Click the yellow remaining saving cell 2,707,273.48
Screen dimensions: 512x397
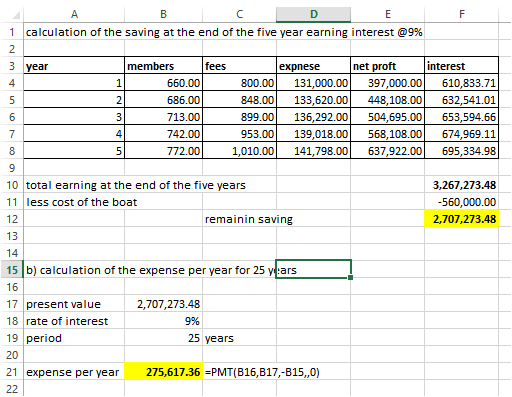pyautogui.click(x=462, y=219)
